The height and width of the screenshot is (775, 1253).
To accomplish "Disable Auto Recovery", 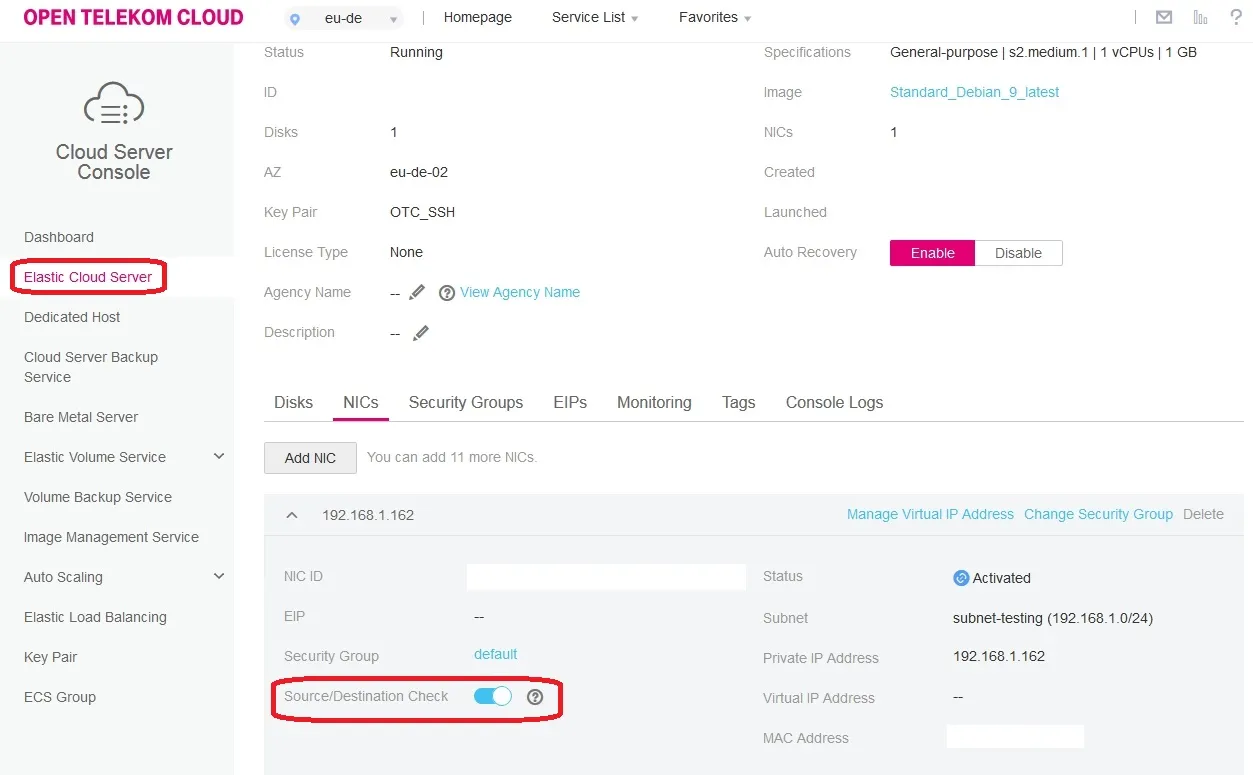I will click(1018, 253).
